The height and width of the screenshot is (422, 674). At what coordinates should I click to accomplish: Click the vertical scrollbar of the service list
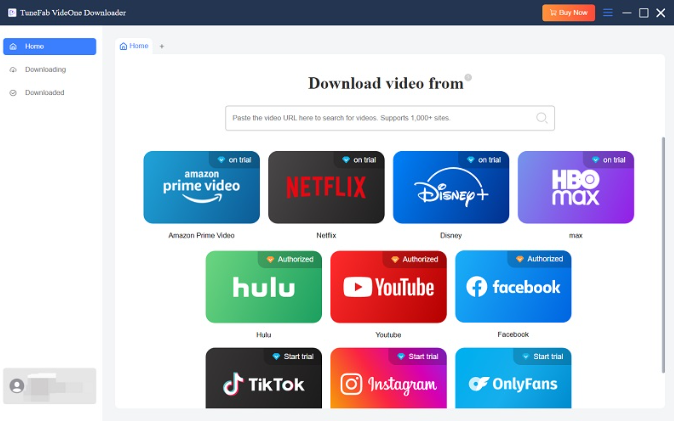[x=663, y=255]
